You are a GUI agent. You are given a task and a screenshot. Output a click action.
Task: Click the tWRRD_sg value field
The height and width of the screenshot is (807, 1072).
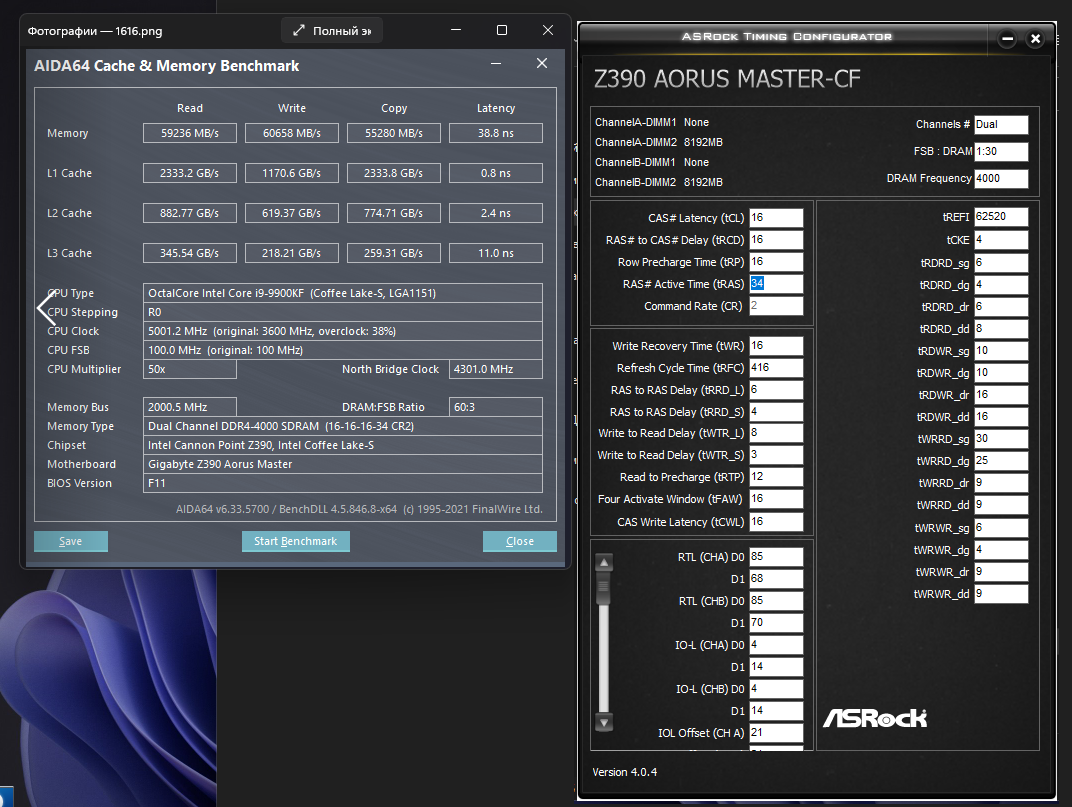[1001, 439]
